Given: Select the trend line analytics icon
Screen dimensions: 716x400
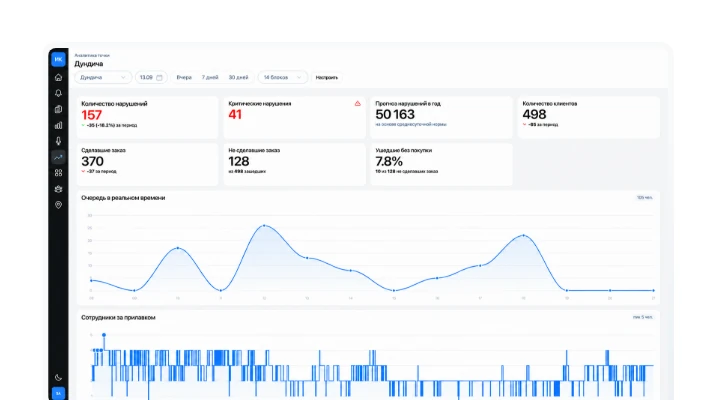Looking at the screenshot, I should point(58,157).
